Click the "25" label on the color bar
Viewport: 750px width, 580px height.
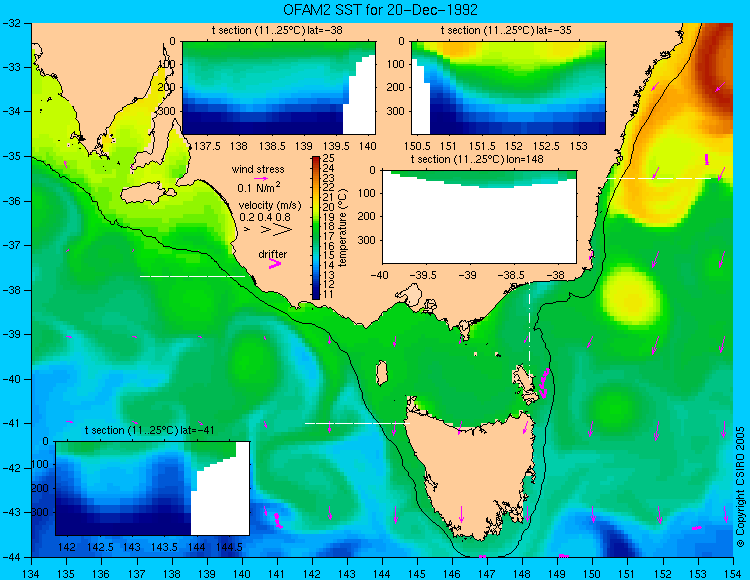329,158
